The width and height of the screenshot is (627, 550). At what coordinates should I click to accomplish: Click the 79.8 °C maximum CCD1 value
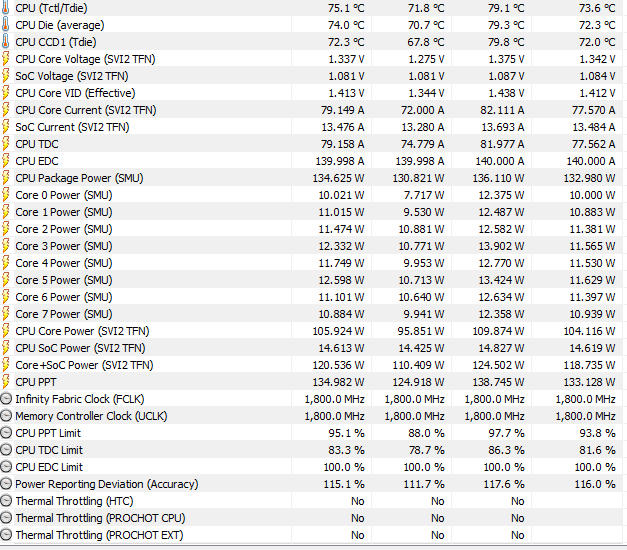point(506,42)
